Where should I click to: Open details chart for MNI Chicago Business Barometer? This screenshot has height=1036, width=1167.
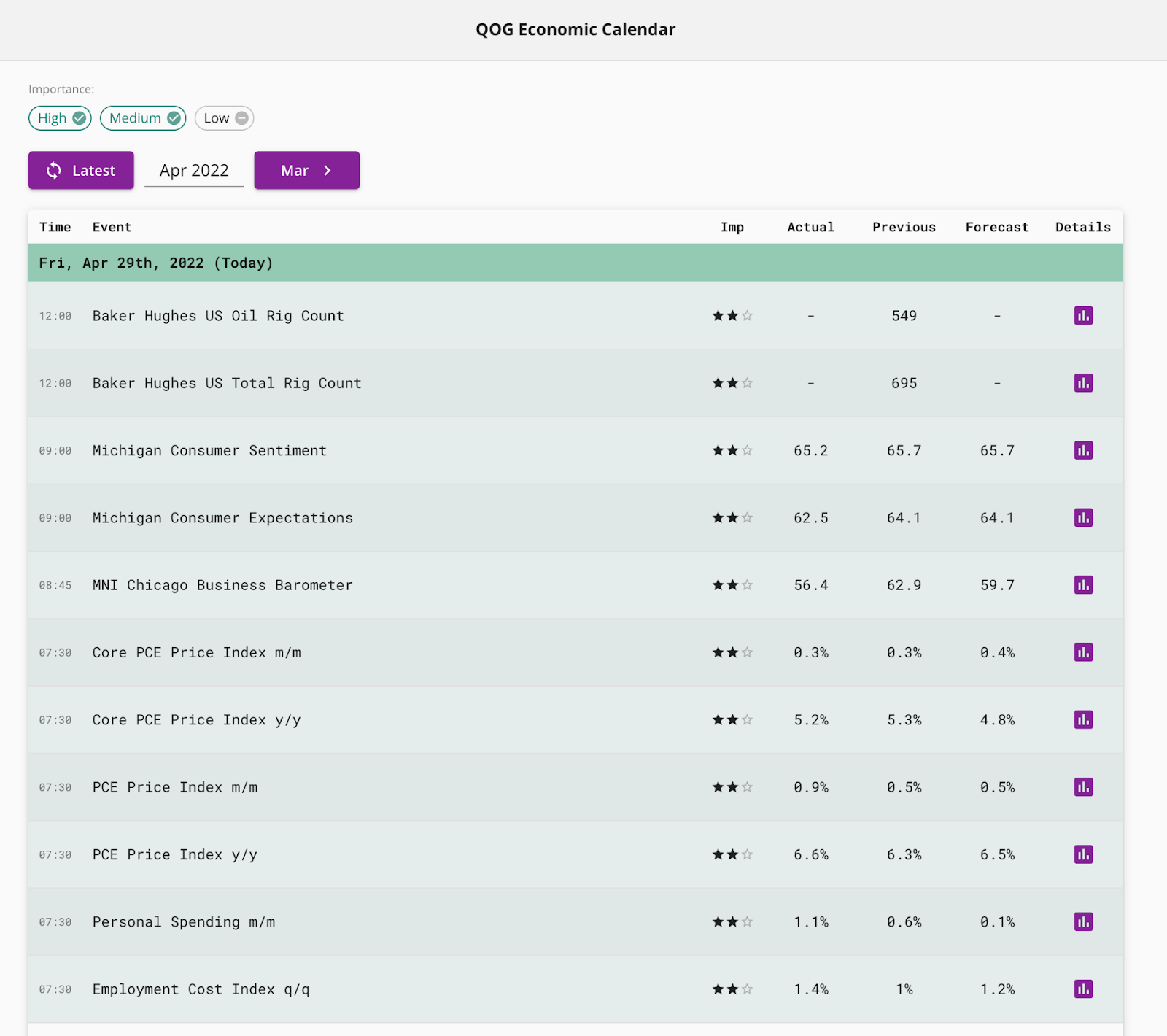[1083, 585]
